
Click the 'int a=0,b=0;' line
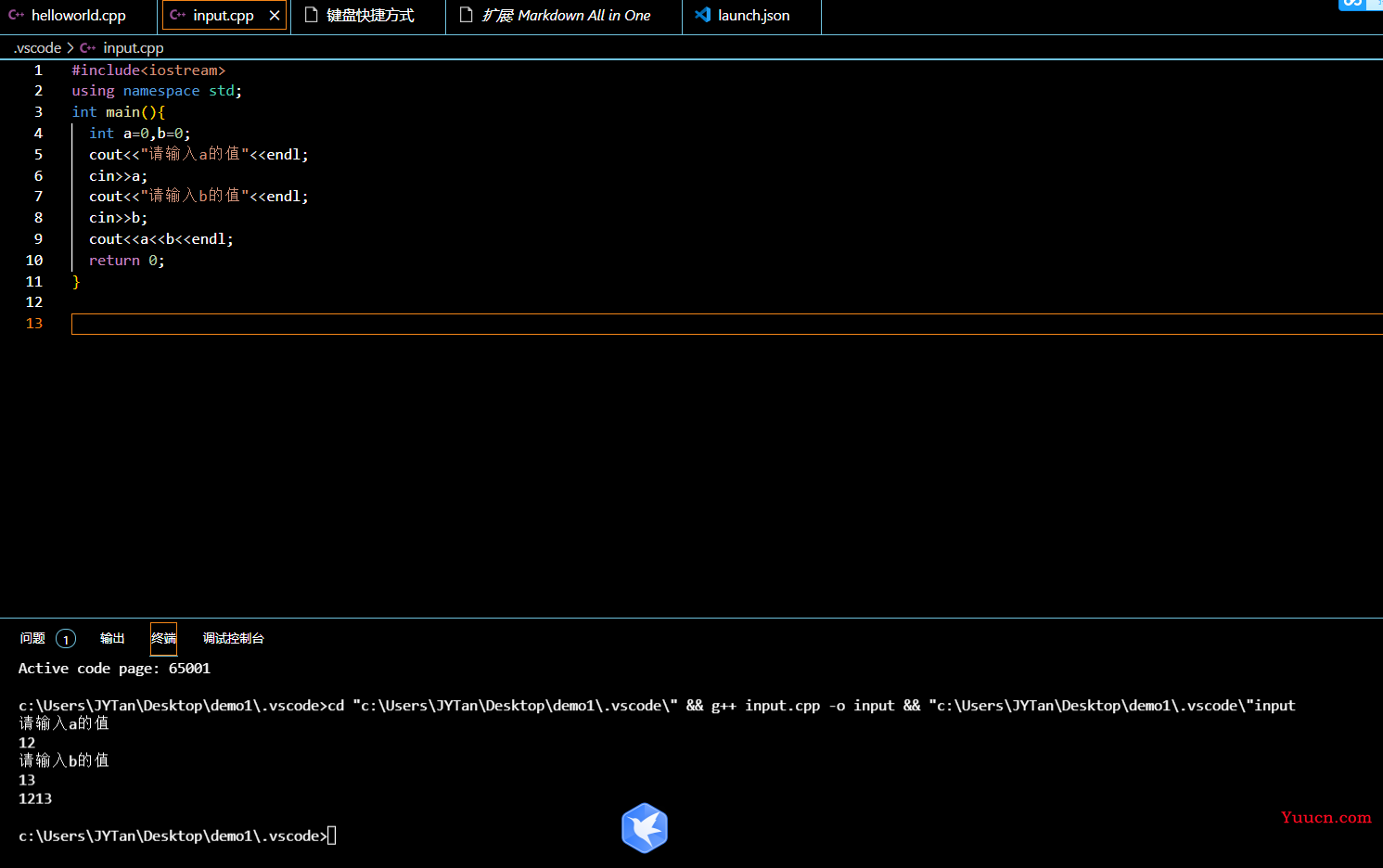coord(140,134)
